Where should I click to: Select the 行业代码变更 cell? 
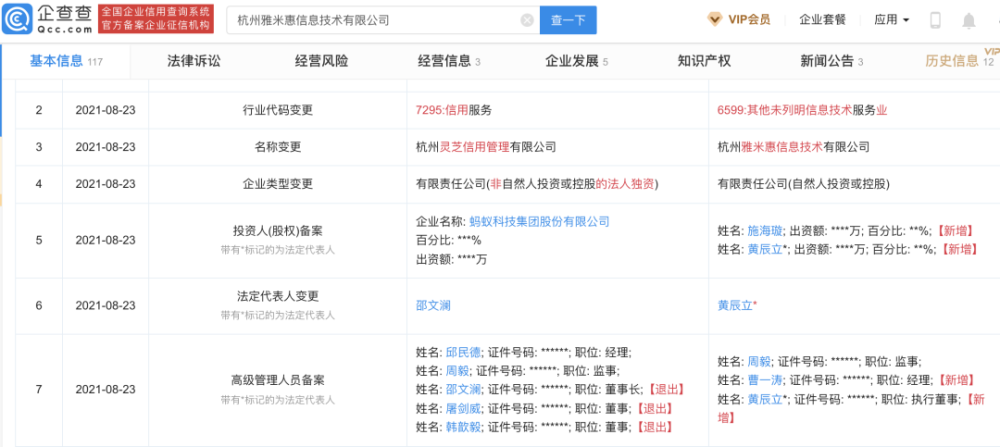click(x=277, y=110)
